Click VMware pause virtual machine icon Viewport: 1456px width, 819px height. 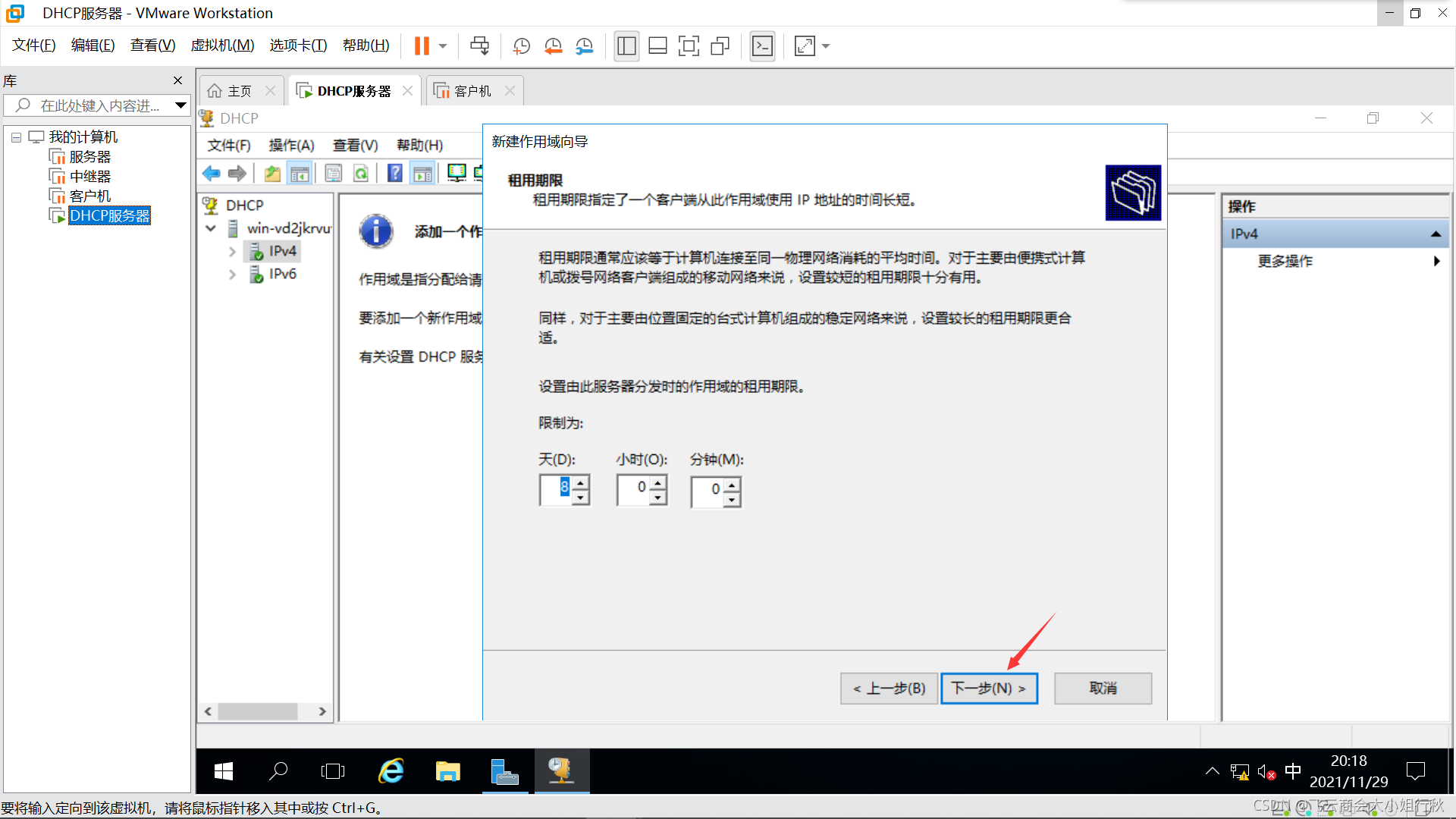422,46
